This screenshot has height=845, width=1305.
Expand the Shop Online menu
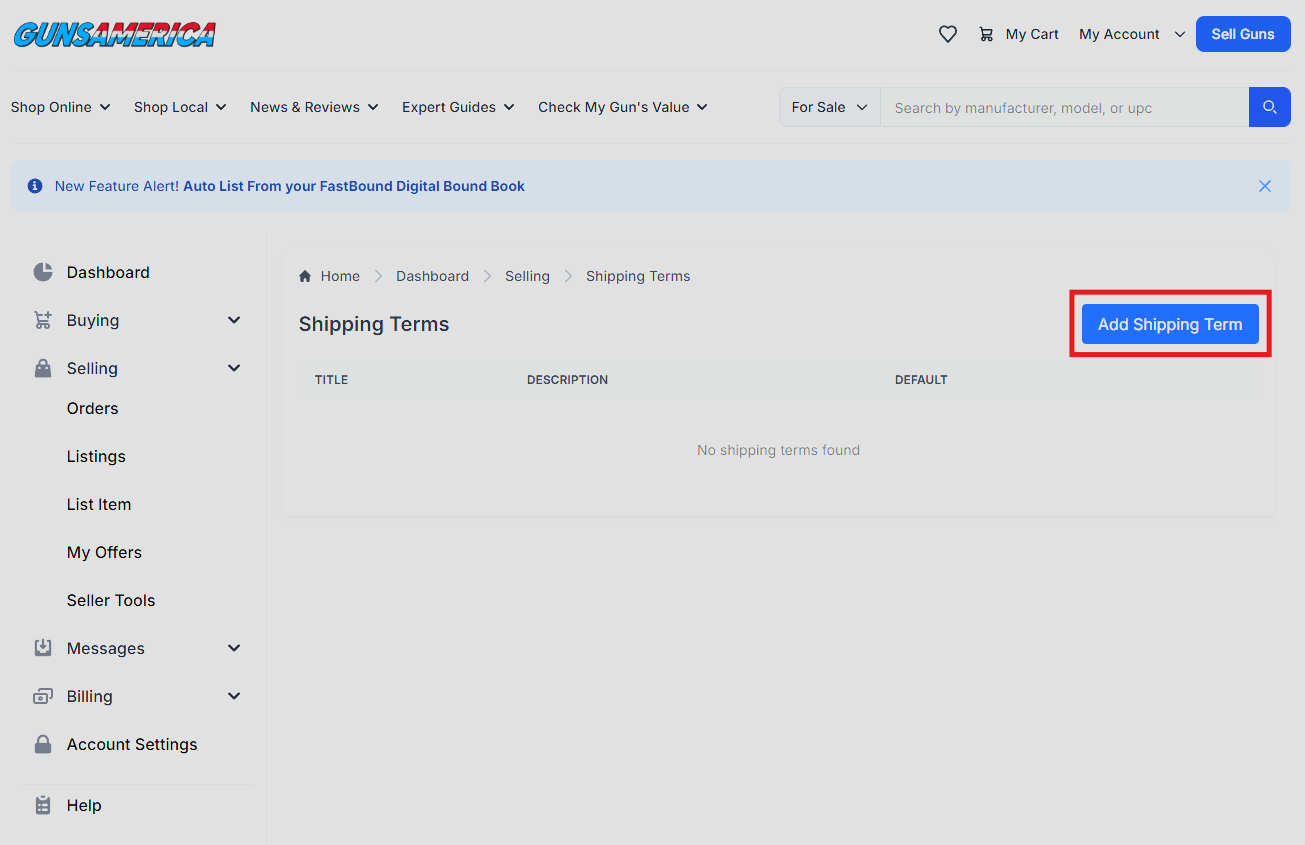coord(60,107)
